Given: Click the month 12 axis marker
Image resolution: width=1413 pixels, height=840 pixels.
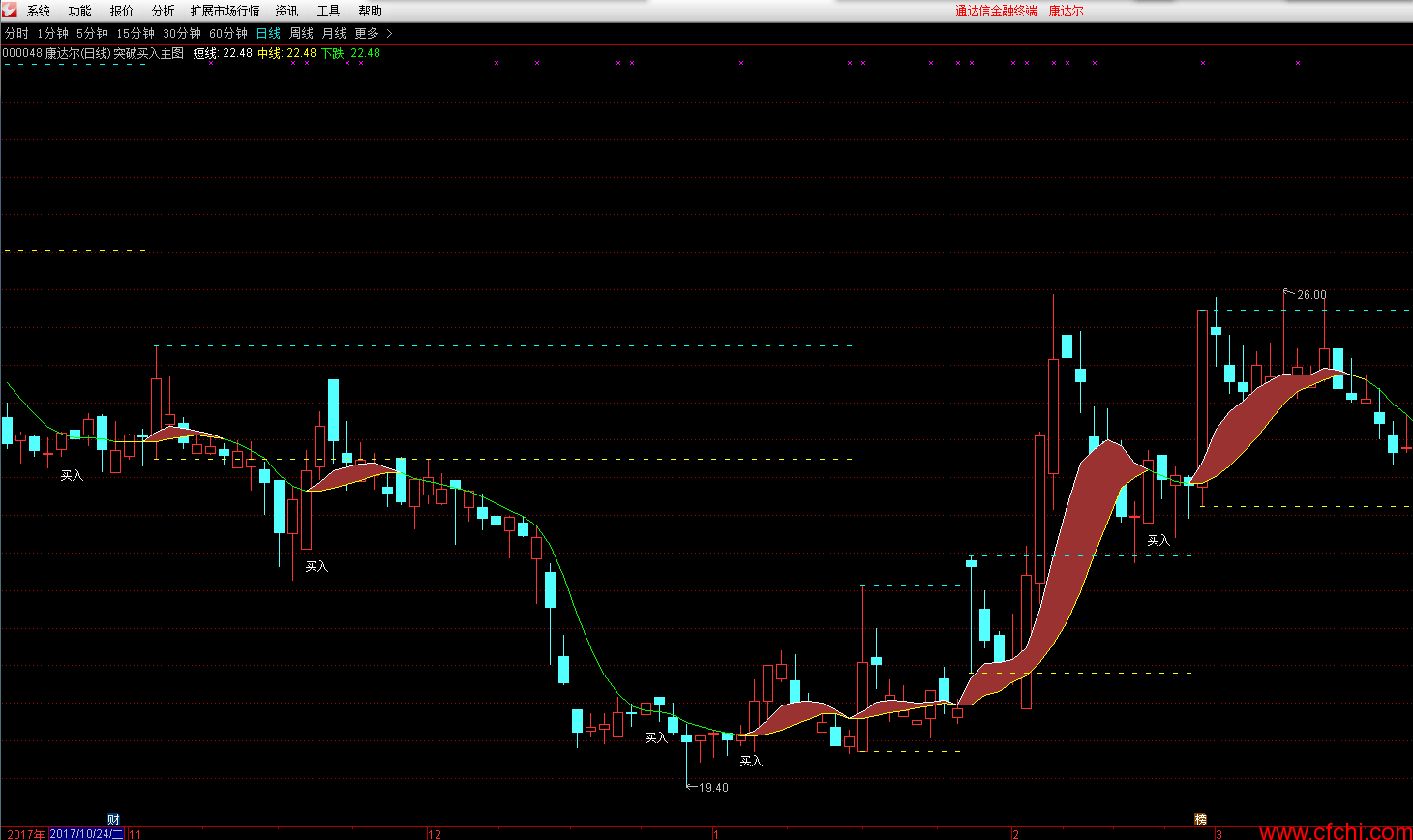Looking at the screenshot, I should click(x=435, y=834).
